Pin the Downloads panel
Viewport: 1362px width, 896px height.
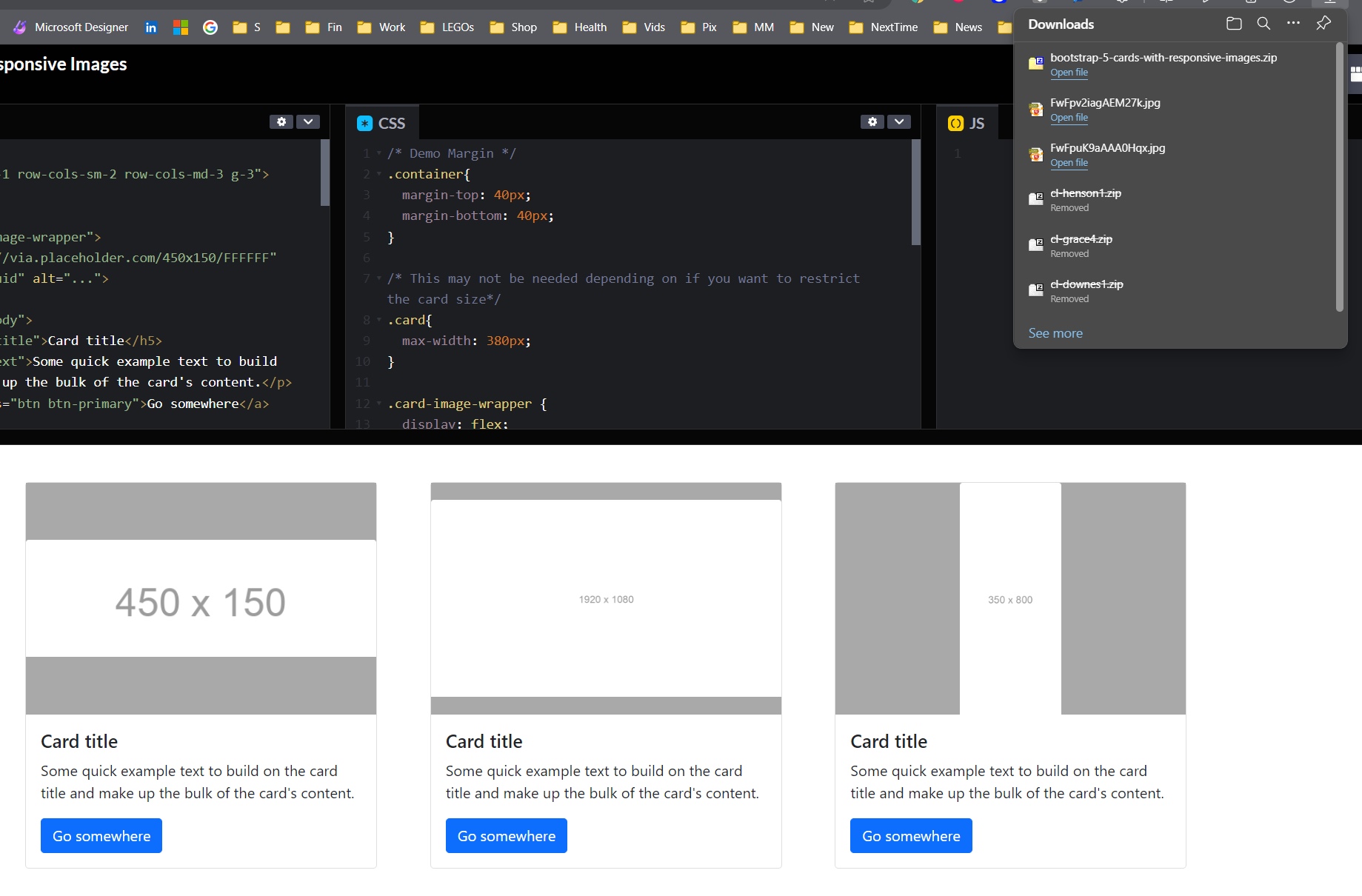(x=1323, y=24)
